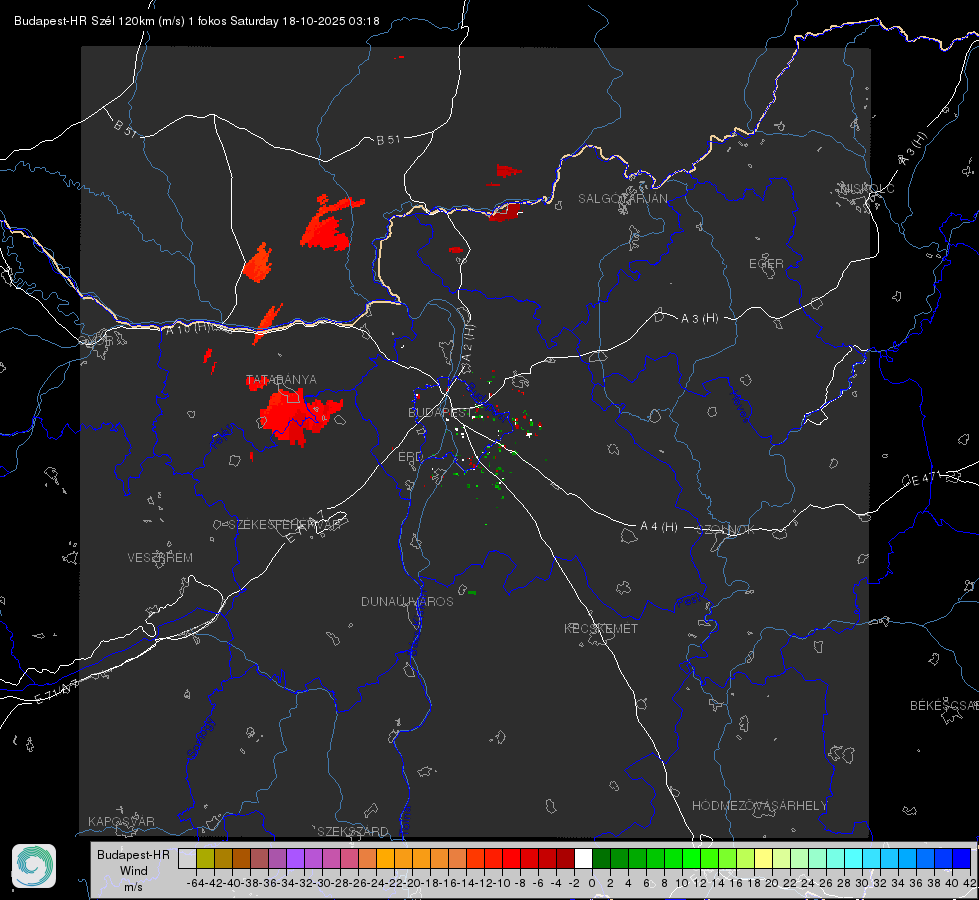The image size is (979, 900).
Task: Click the blue Heves county label
Action: click(x=739, y=406)
